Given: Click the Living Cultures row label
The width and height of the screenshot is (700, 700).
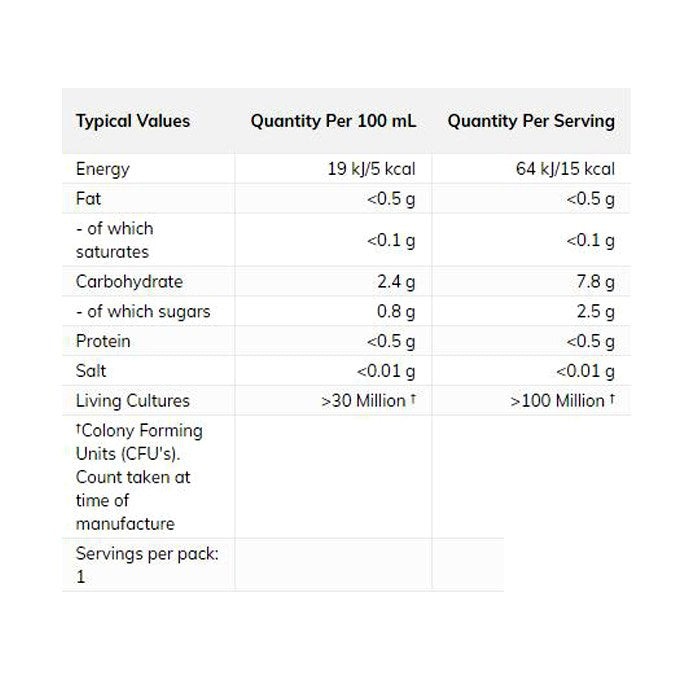Looking at the screenshot, I should tap(132, 401).
